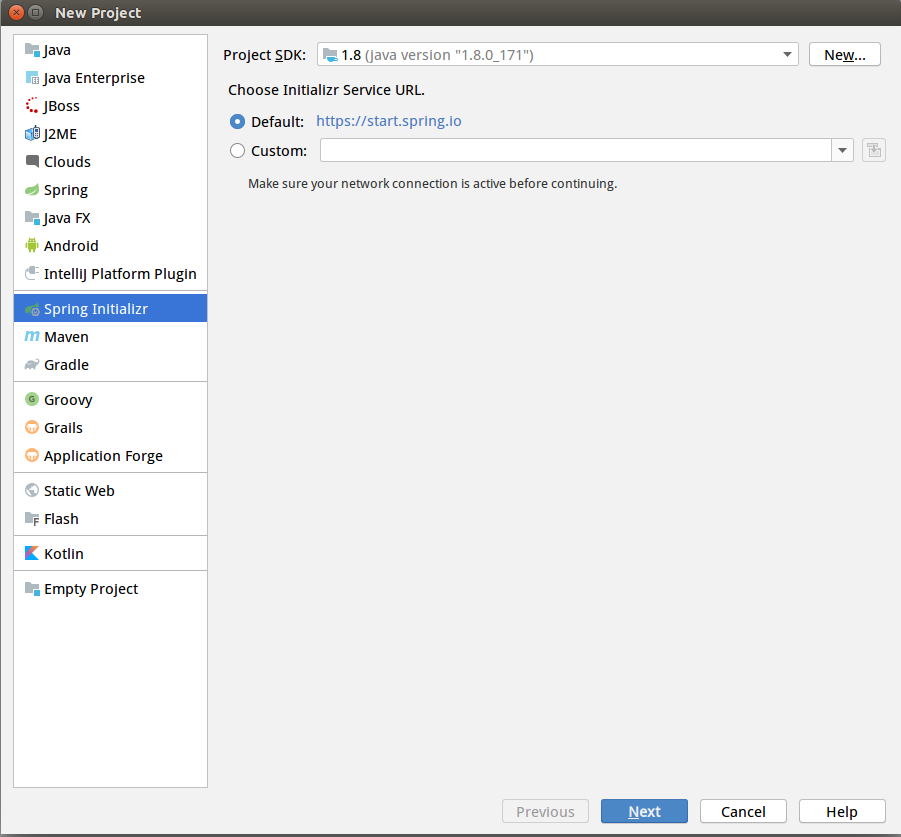Click the 'Choose Initializr Service URL.' label

[x=326, y=90]
